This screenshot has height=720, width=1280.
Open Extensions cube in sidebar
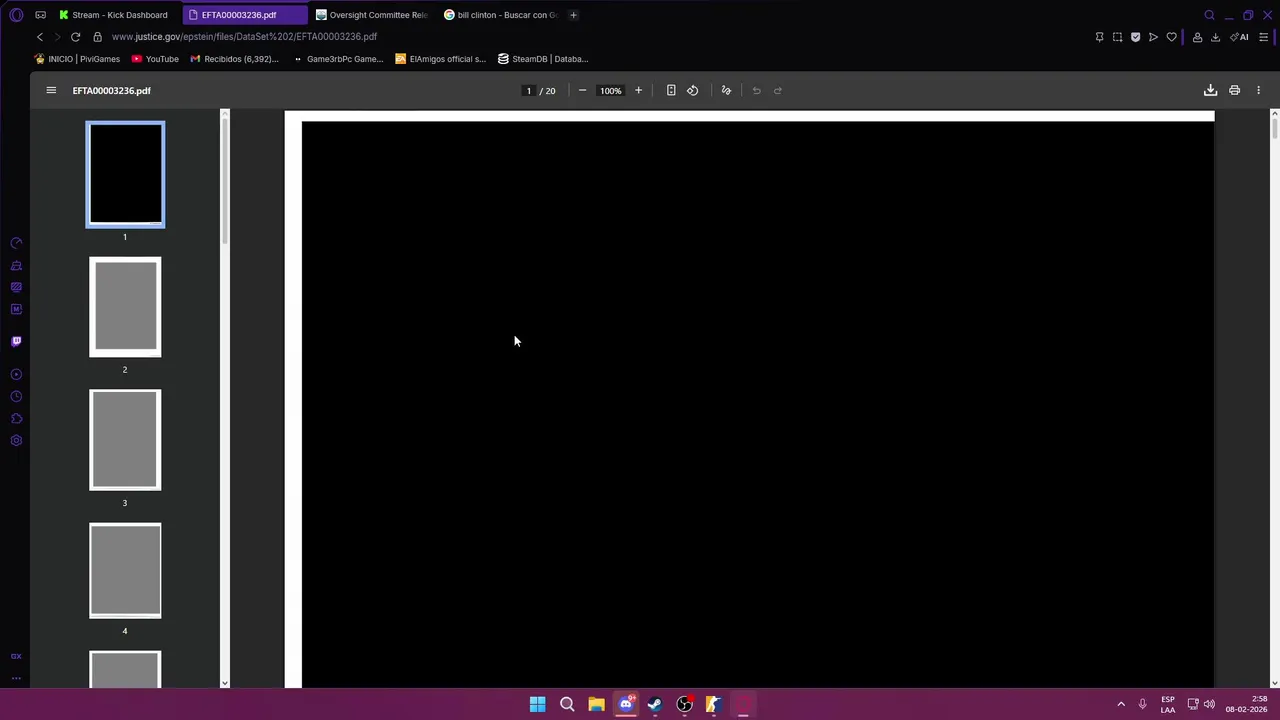pyautogui.click(x=16, y=419)
